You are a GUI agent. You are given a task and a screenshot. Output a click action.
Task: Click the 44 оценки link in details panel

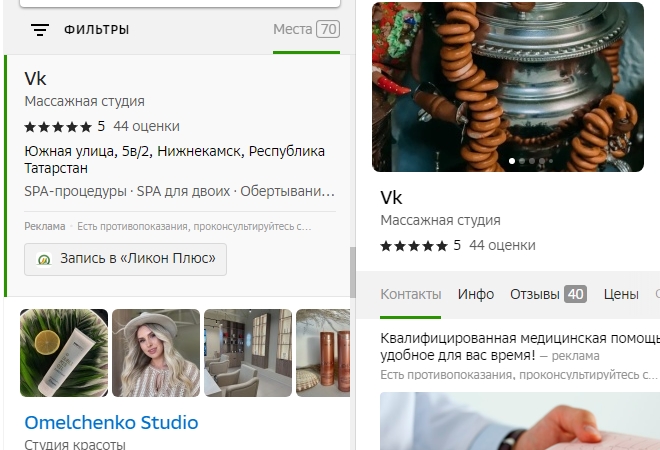coord(502,246)
